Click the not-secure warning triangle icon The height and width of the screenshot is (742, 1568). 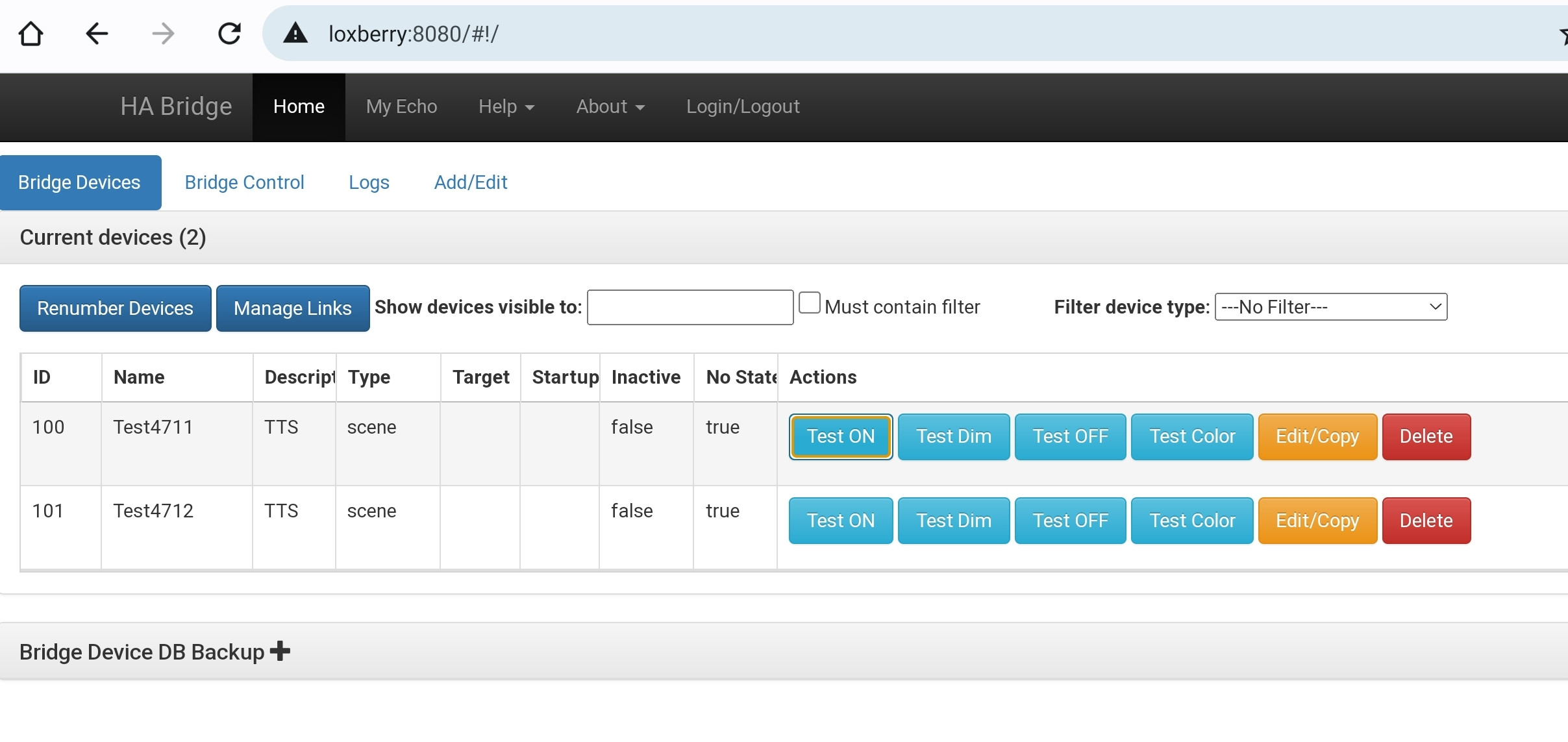point(295,34)
